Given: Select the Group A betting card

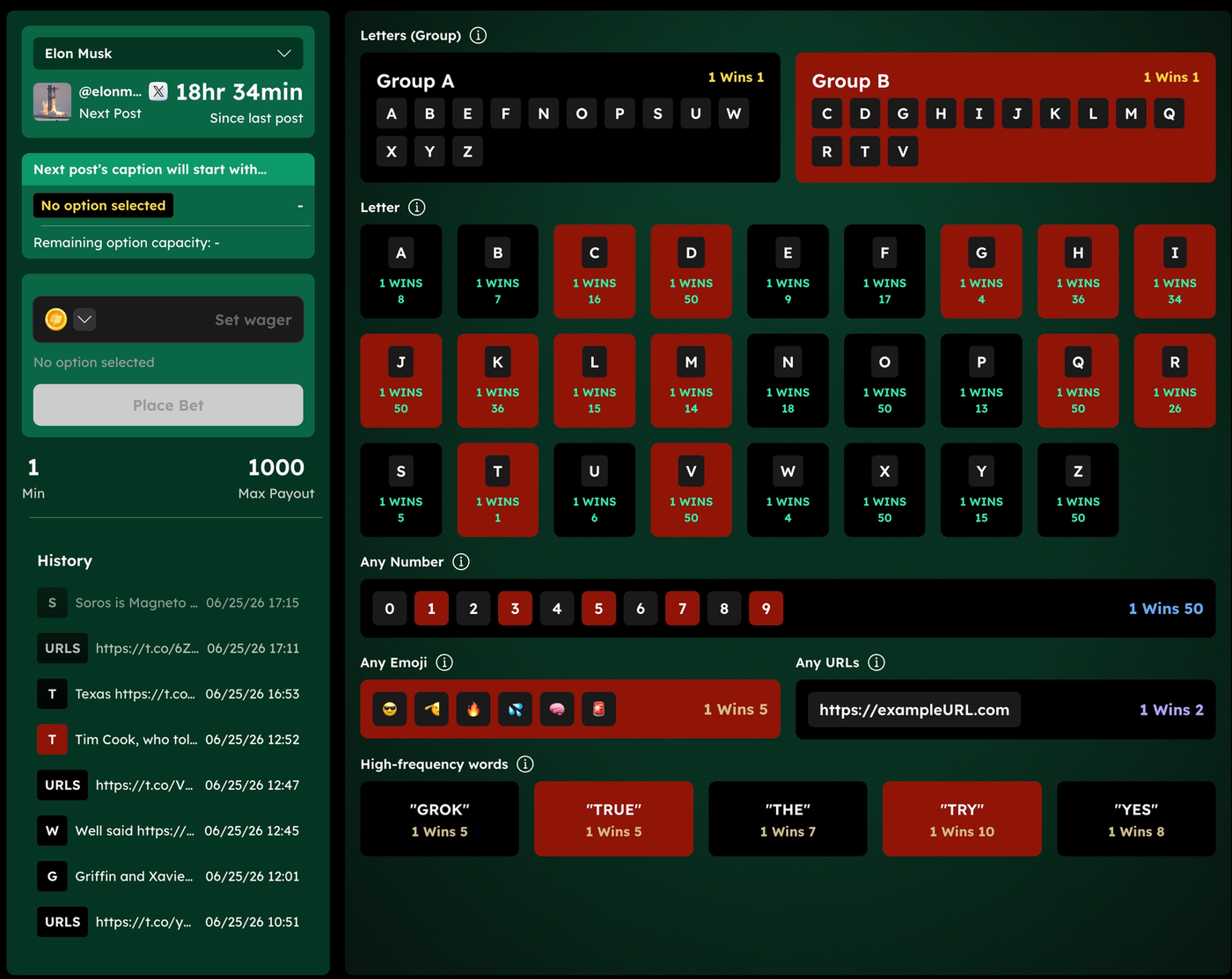Looking at the screenshot, I should tap(570, 118).
